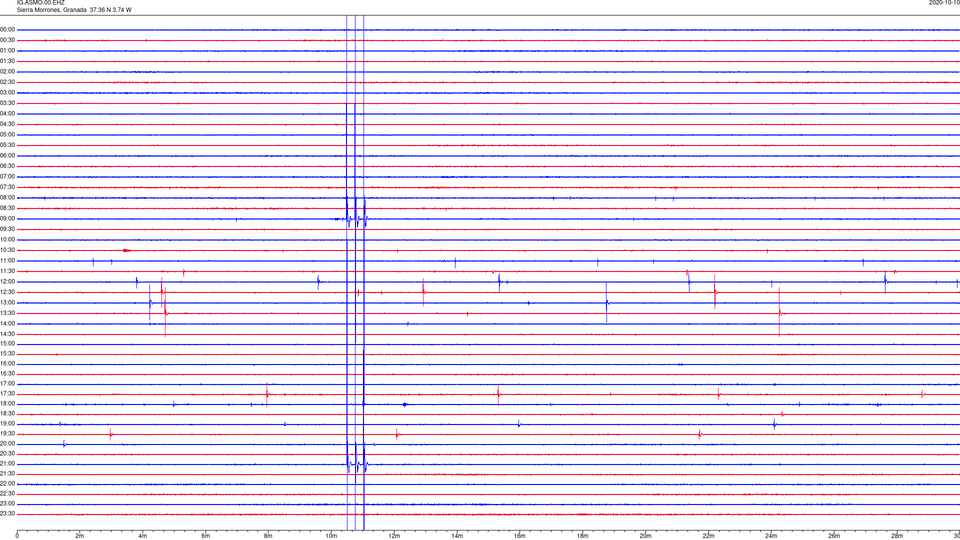Click the 00:30 row label

(8, 40)
